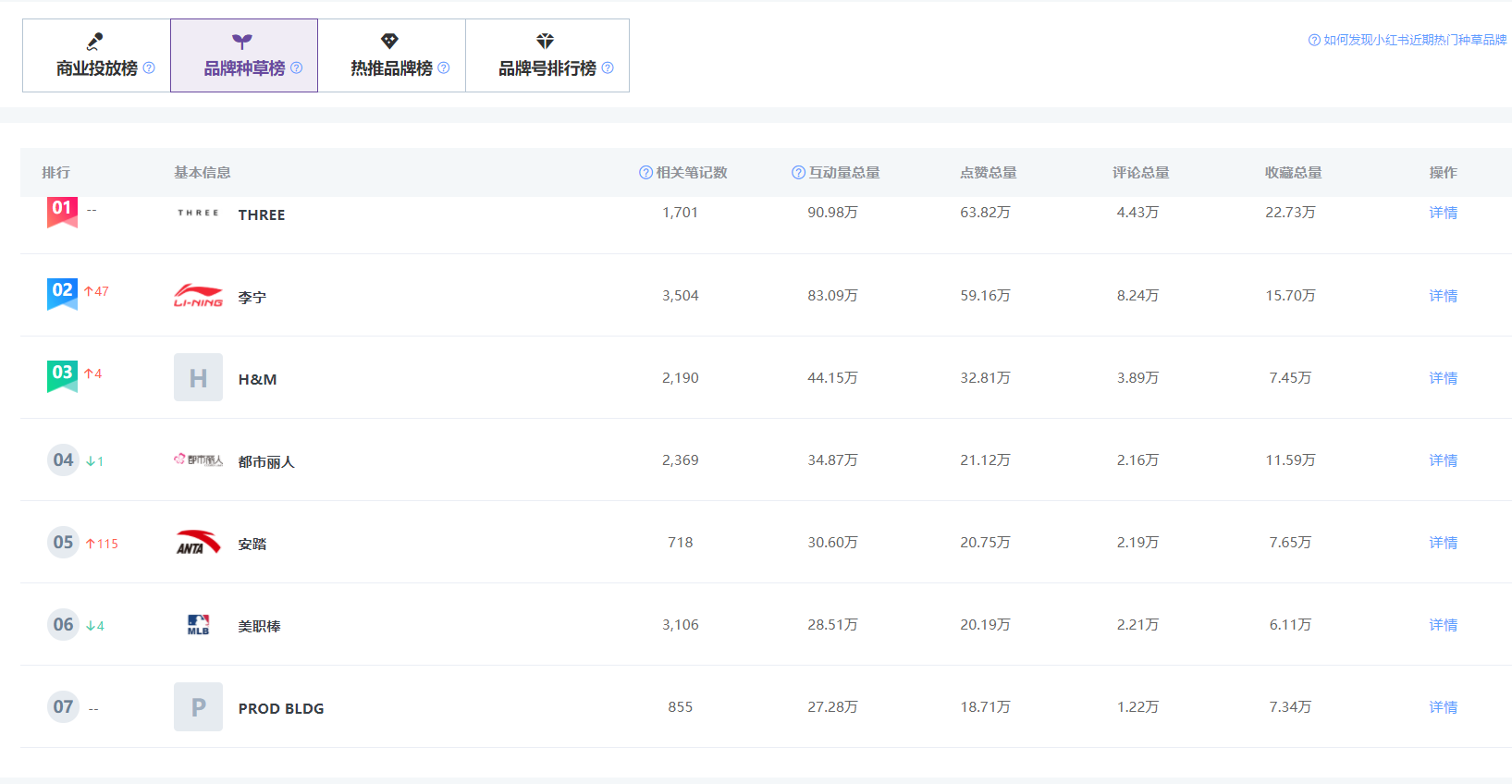The image size is (1512, 784).
Task: Click the brand name 李宁
Action: [x=252, y=298]
